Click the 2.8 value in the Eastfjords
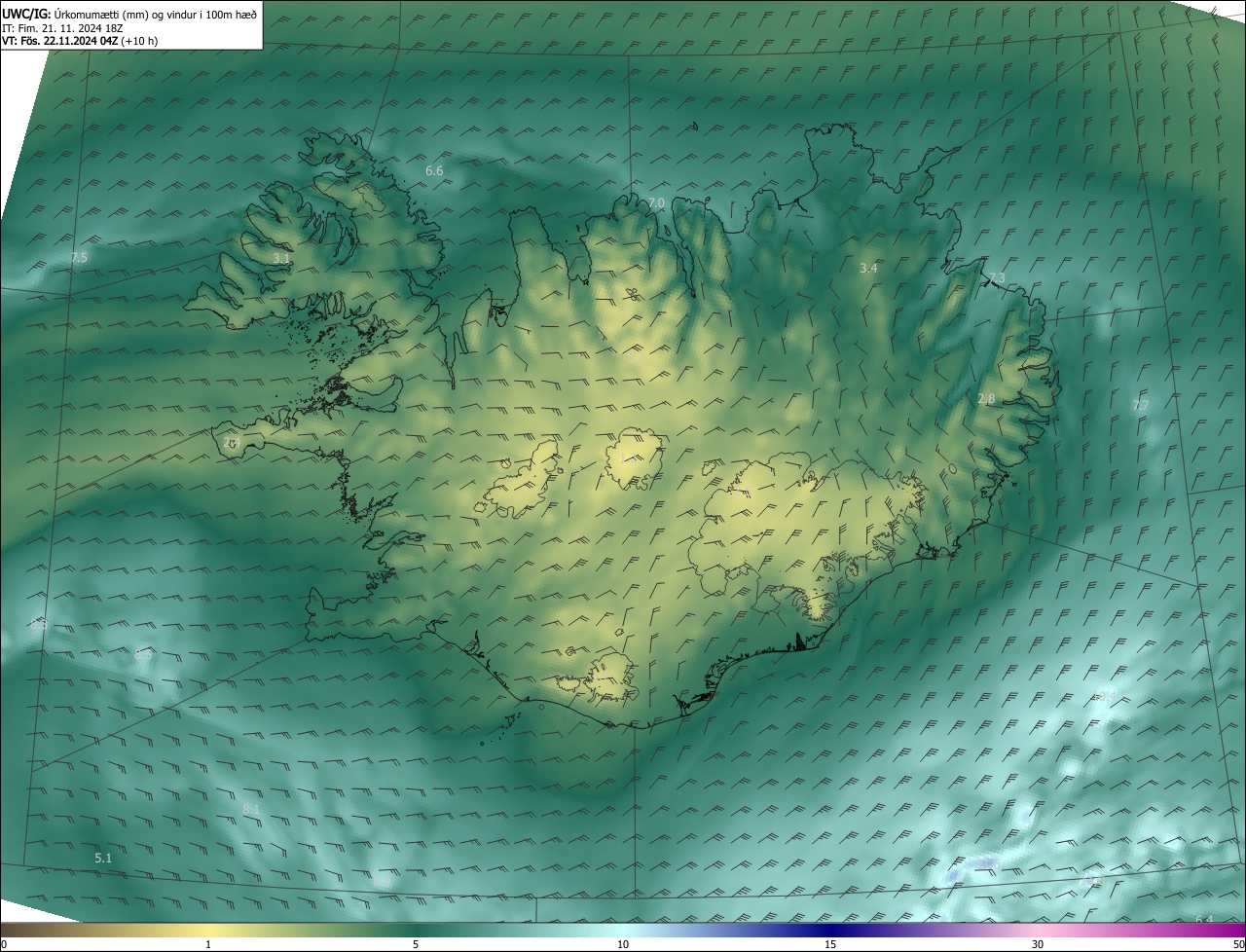The width and height of the screenshot is (1246, 952). coord(986,399)
